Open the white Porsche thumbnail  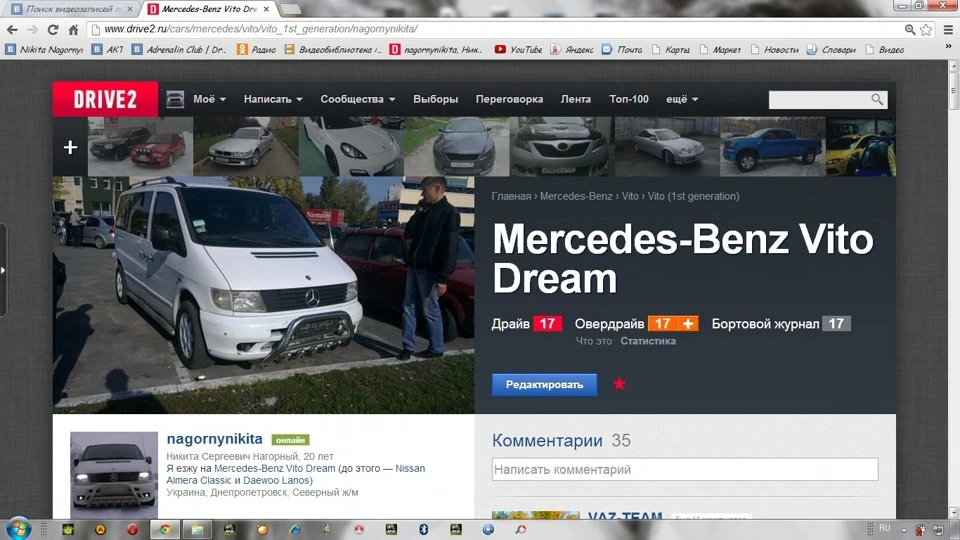point(351,147)
